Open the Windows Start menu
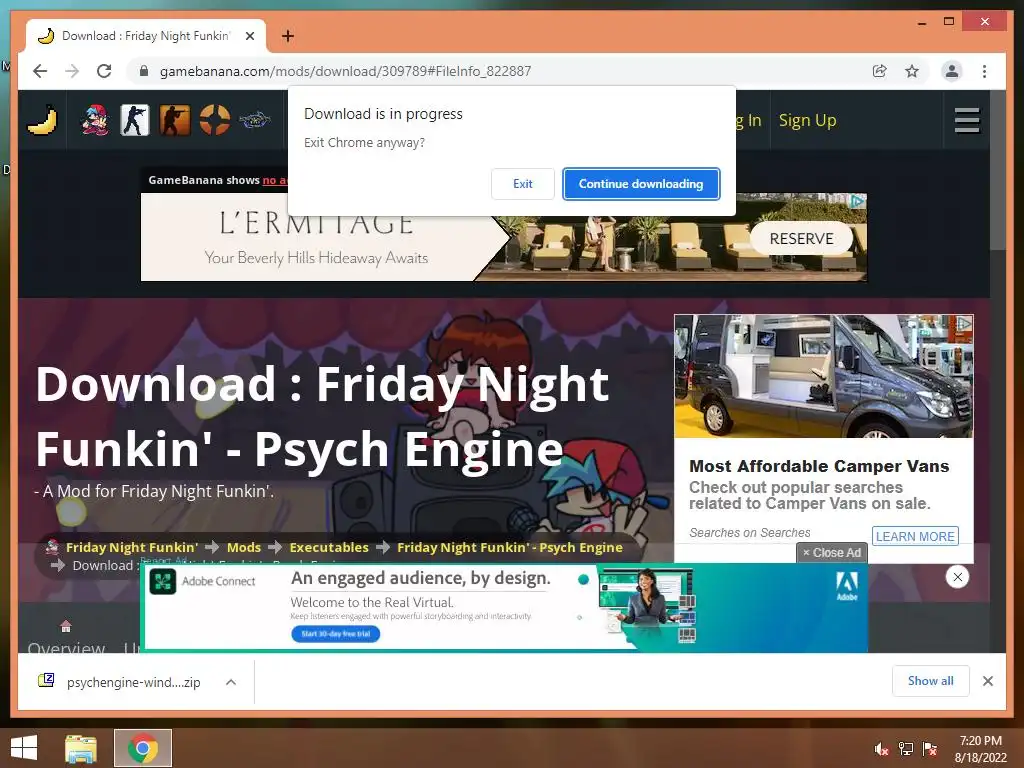This screenshot has width=1024, height=768. coord(24,748)
